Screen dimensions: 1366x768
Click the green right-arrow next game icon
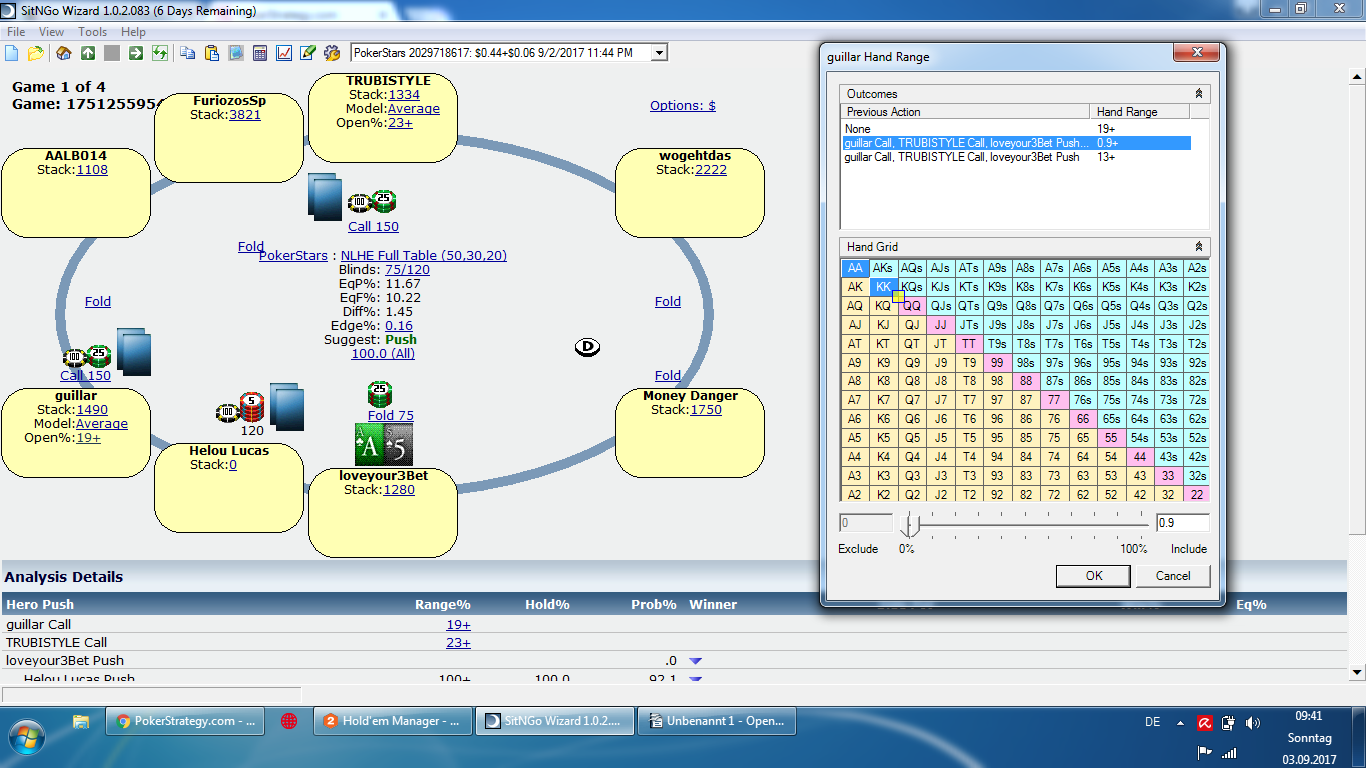(x=136, y=53)
